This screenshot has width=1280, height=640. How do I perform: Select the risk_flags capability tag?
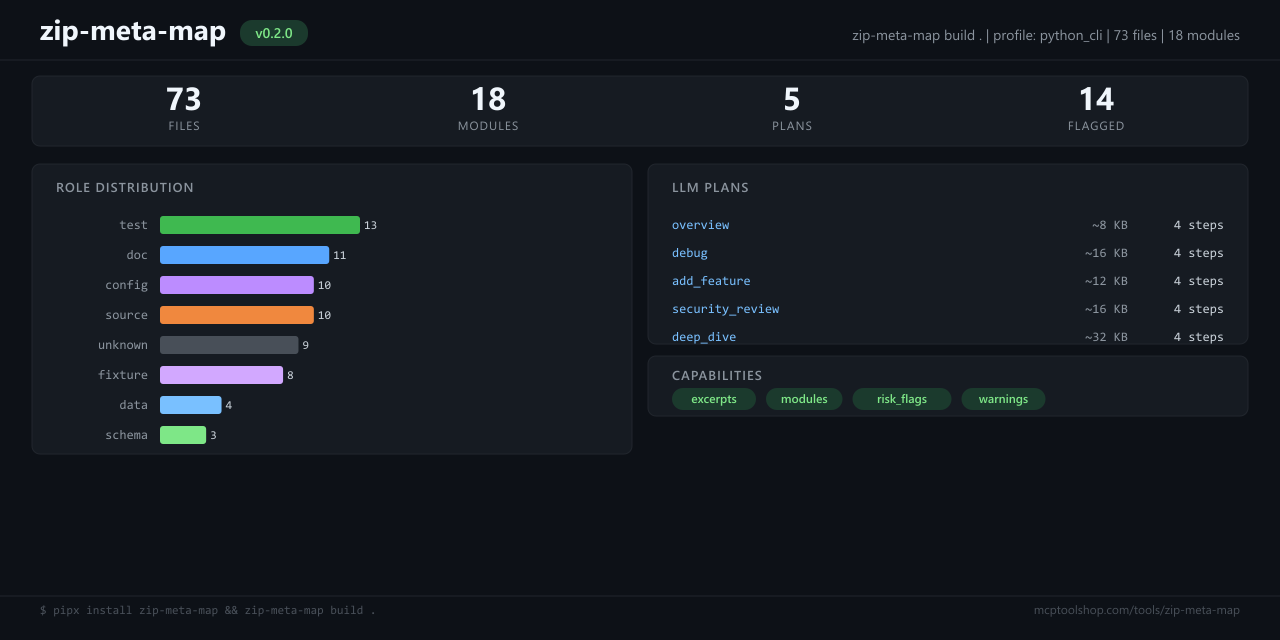(x=901, y=399)
